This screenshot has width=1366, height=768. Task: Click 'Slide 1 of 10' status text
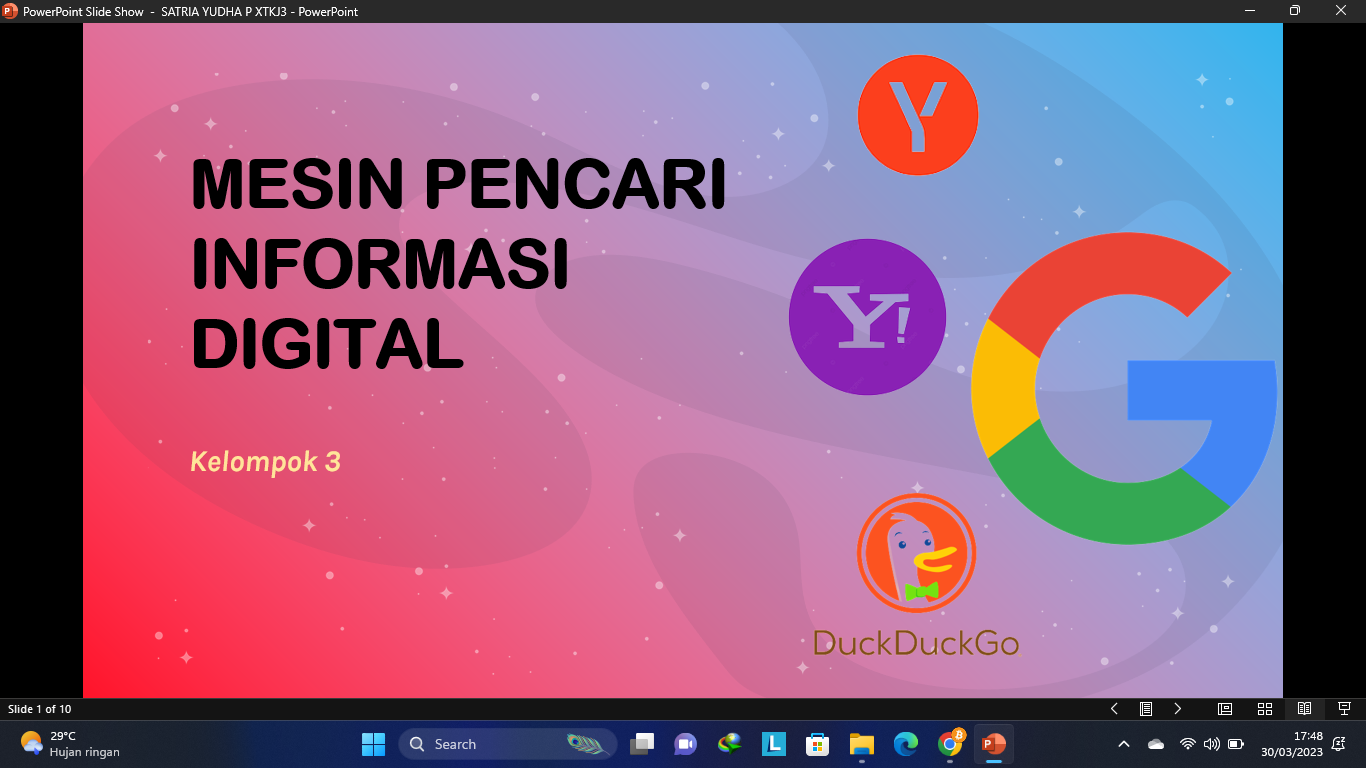coord(40,709)
